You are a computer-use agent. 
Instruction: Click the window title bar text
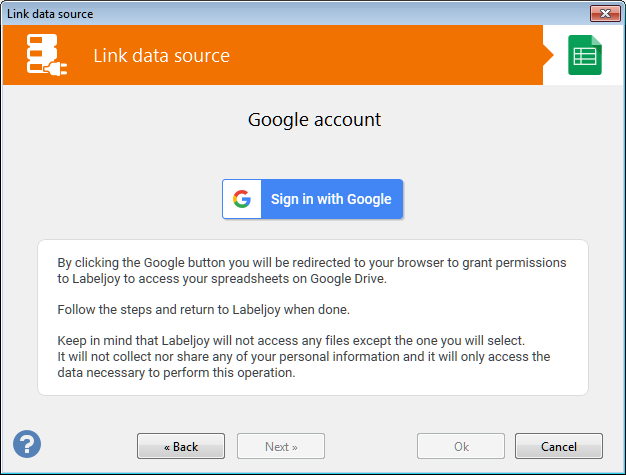50,14
